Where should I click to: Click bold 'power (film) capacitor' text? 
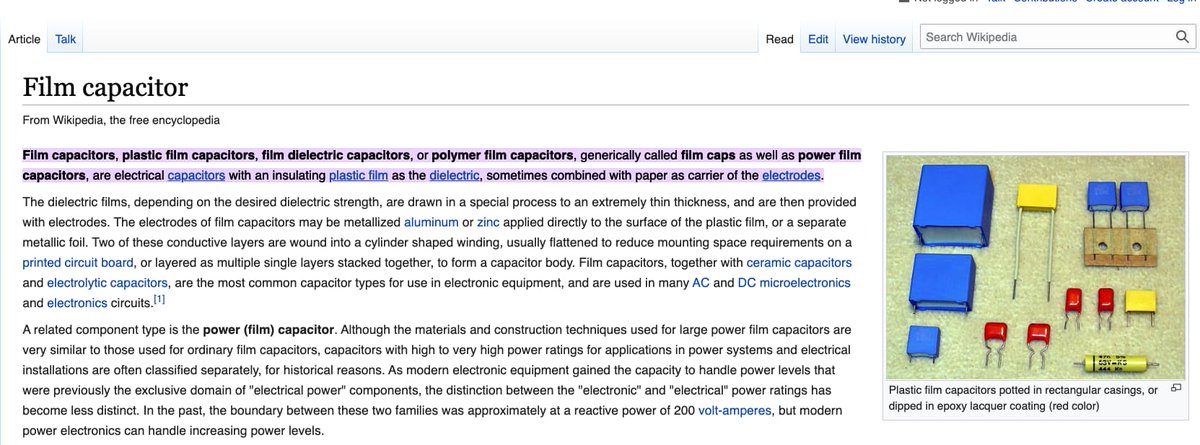pos(269,329)
